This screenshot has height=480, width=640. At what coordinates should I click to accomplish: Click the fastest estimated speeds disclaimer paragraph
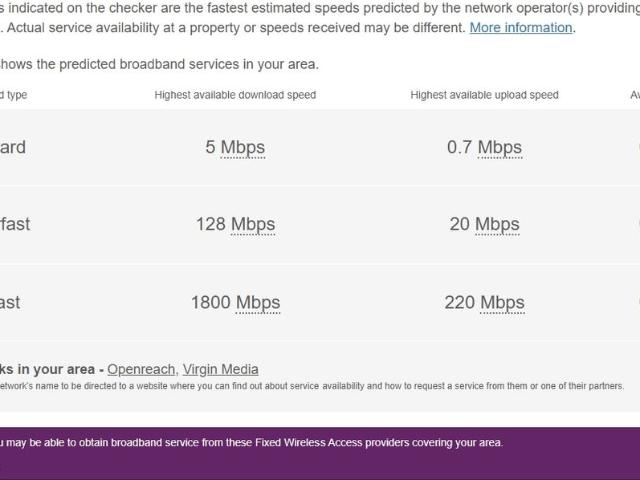tap(300, 10)
